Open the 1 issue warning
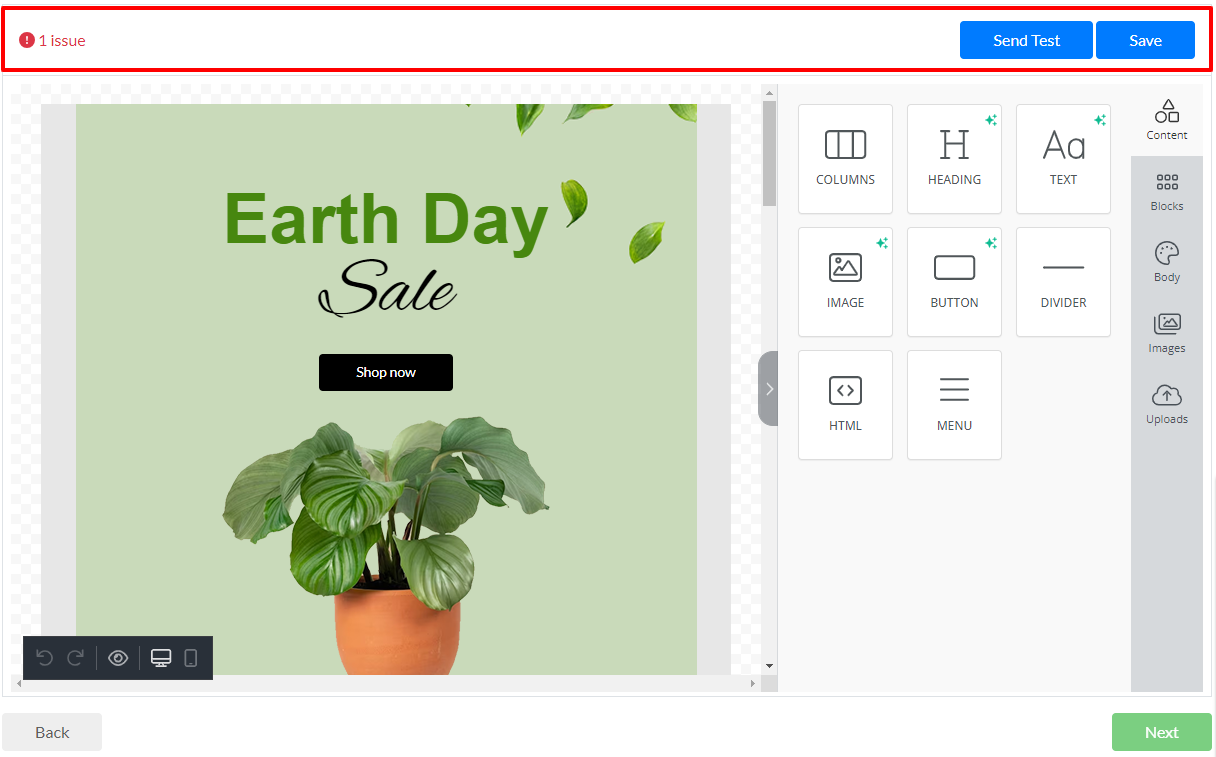The height and width of the screenshot is (757, 1216). pyautogui.click(x=53, y=41)
